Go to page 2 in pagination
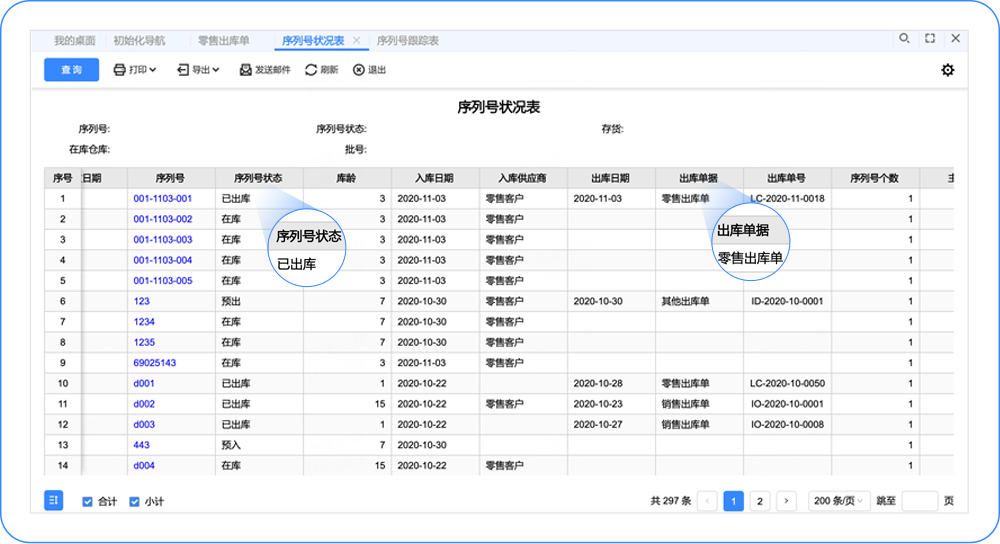This screenshot has width=1000, height=544. pyautogui.click(x=759, y=501)
